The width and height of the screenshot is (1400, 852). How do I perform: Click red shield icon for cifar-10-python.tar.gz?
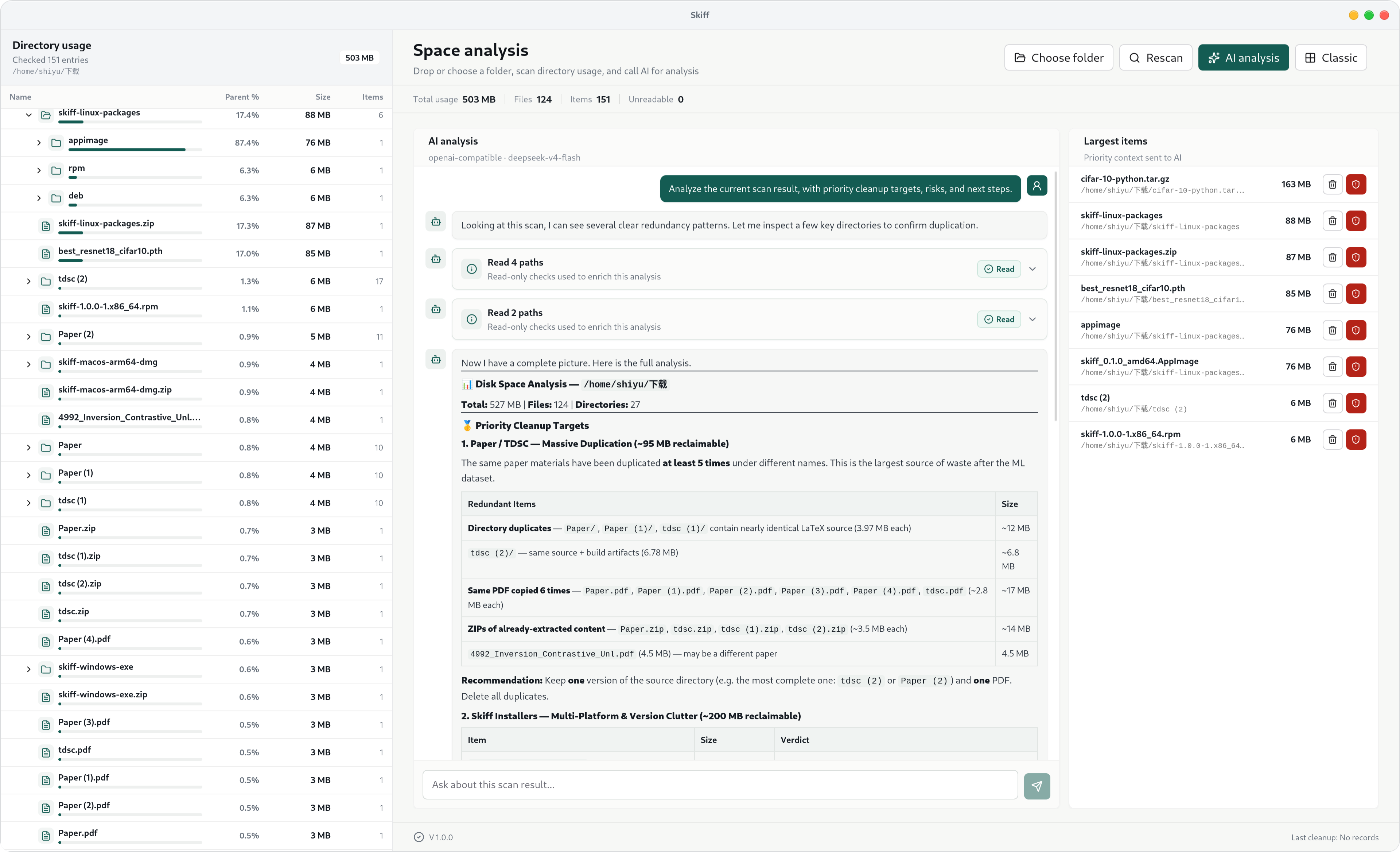[1356, 184]
